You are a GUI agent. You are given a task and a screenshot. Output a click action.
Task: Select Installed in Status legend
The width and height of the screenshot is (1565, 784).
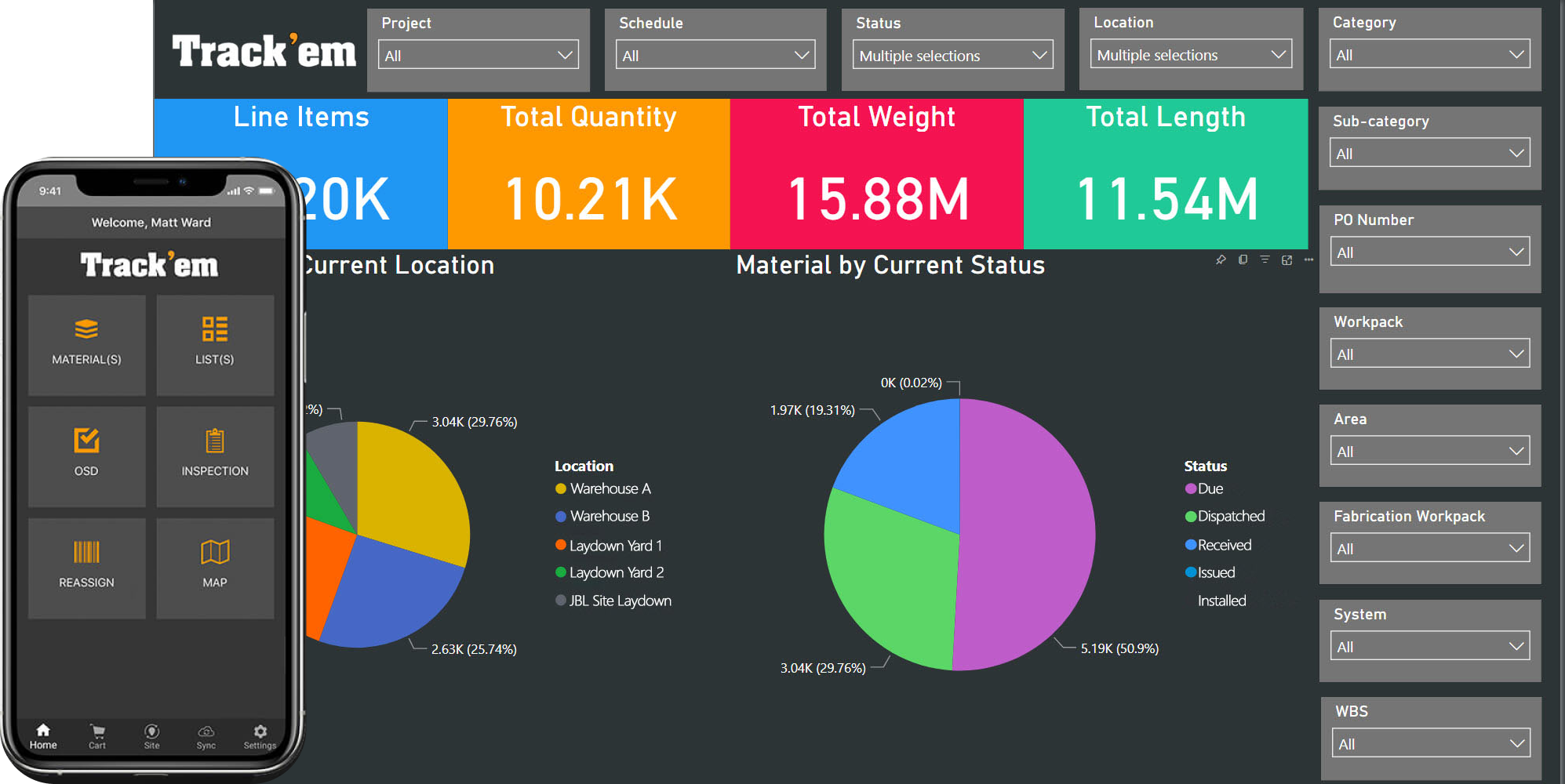pyautogui.click(x=1221, y=601)
